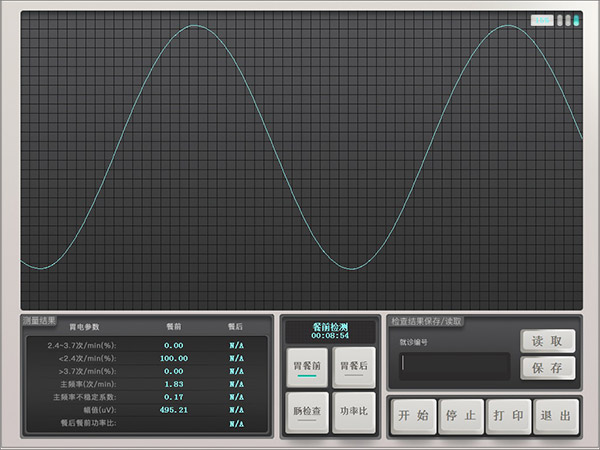Select the 0.17 instability coefficient value
The width and height of the screenshot is (600, 450).
[174, 397]
